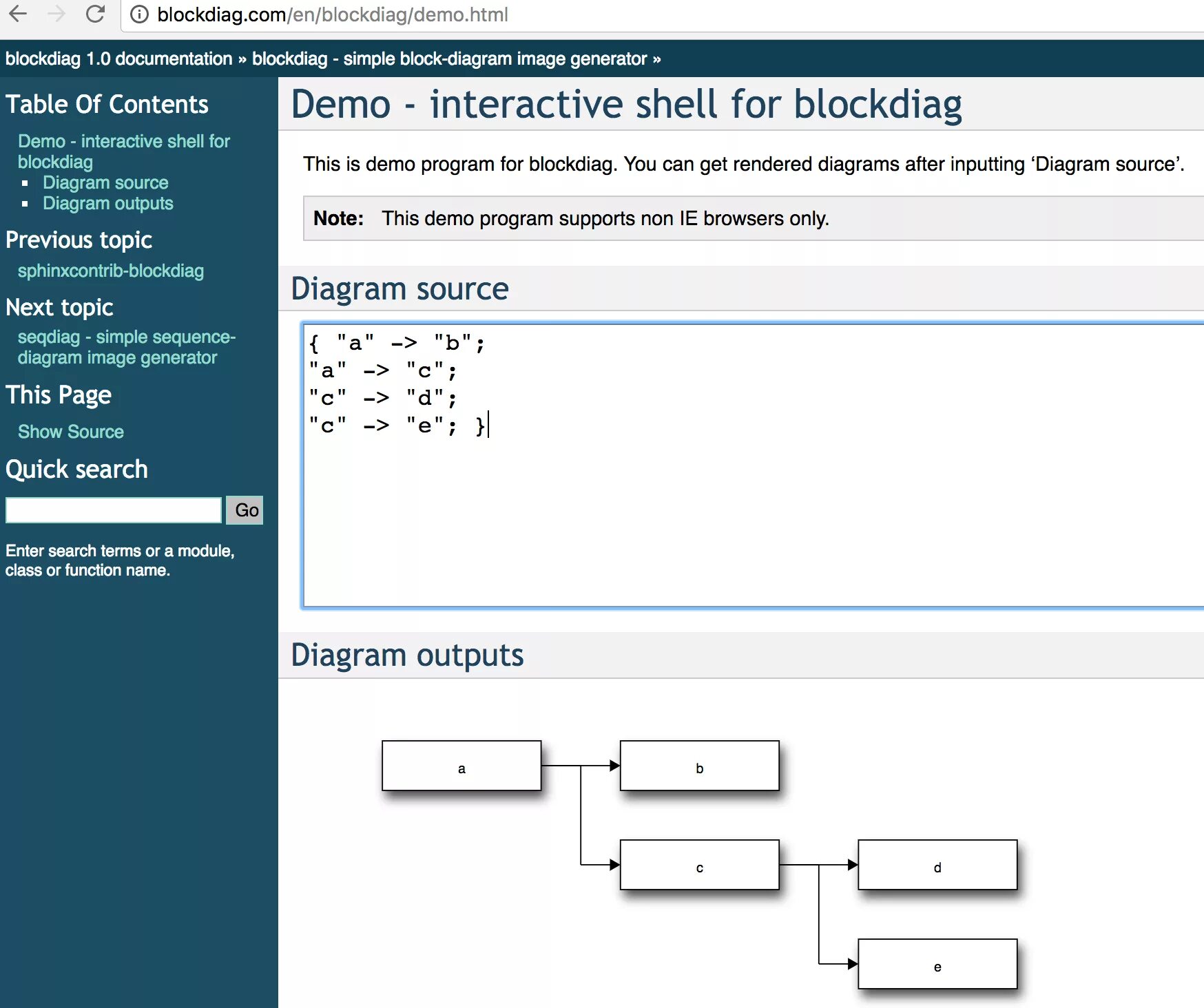
Task: Click inside the Diagram source textarea
Action: pos(753,465)
